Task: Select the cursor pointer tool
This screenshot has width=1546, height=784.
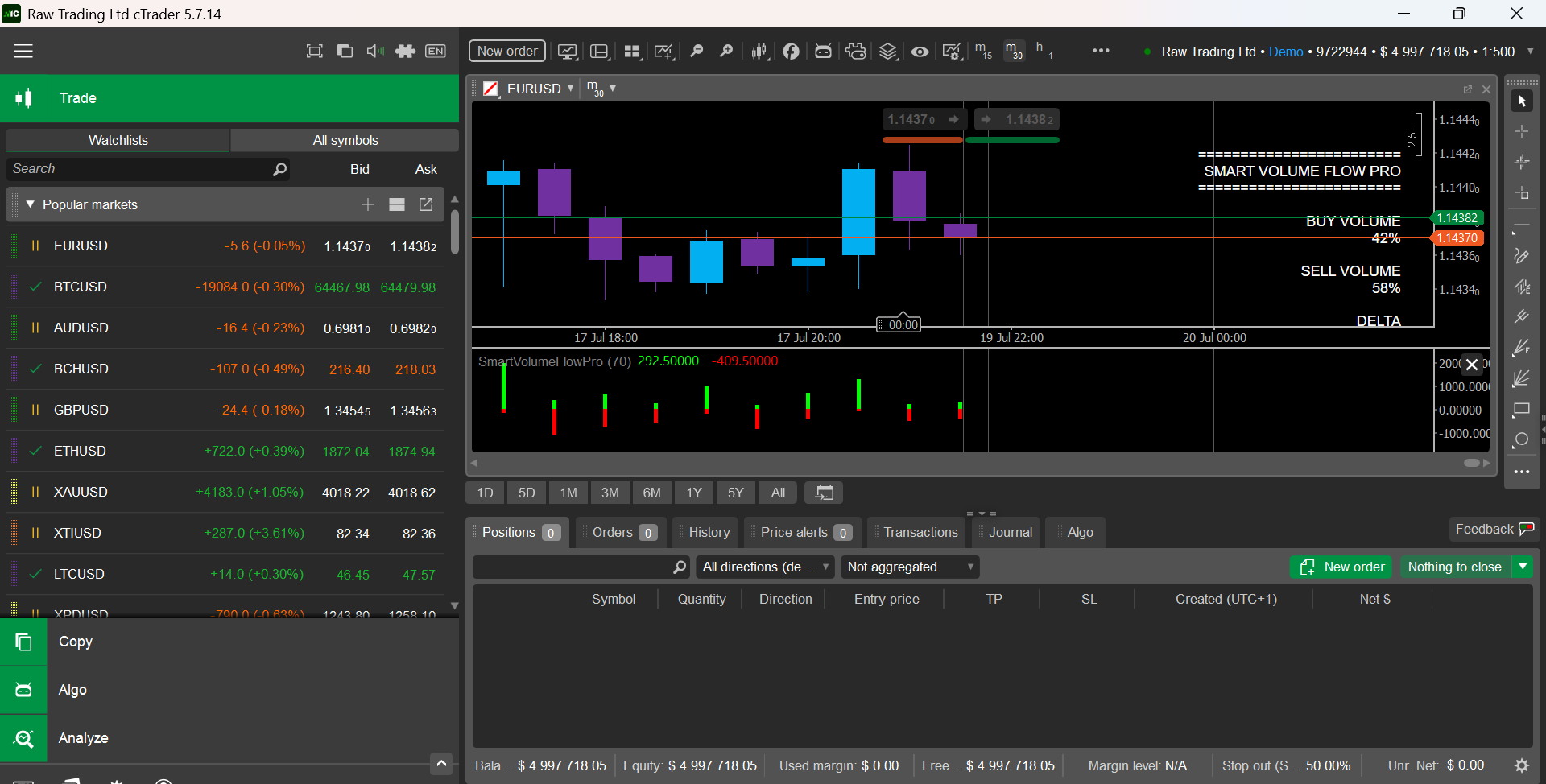Action: 1521,101
